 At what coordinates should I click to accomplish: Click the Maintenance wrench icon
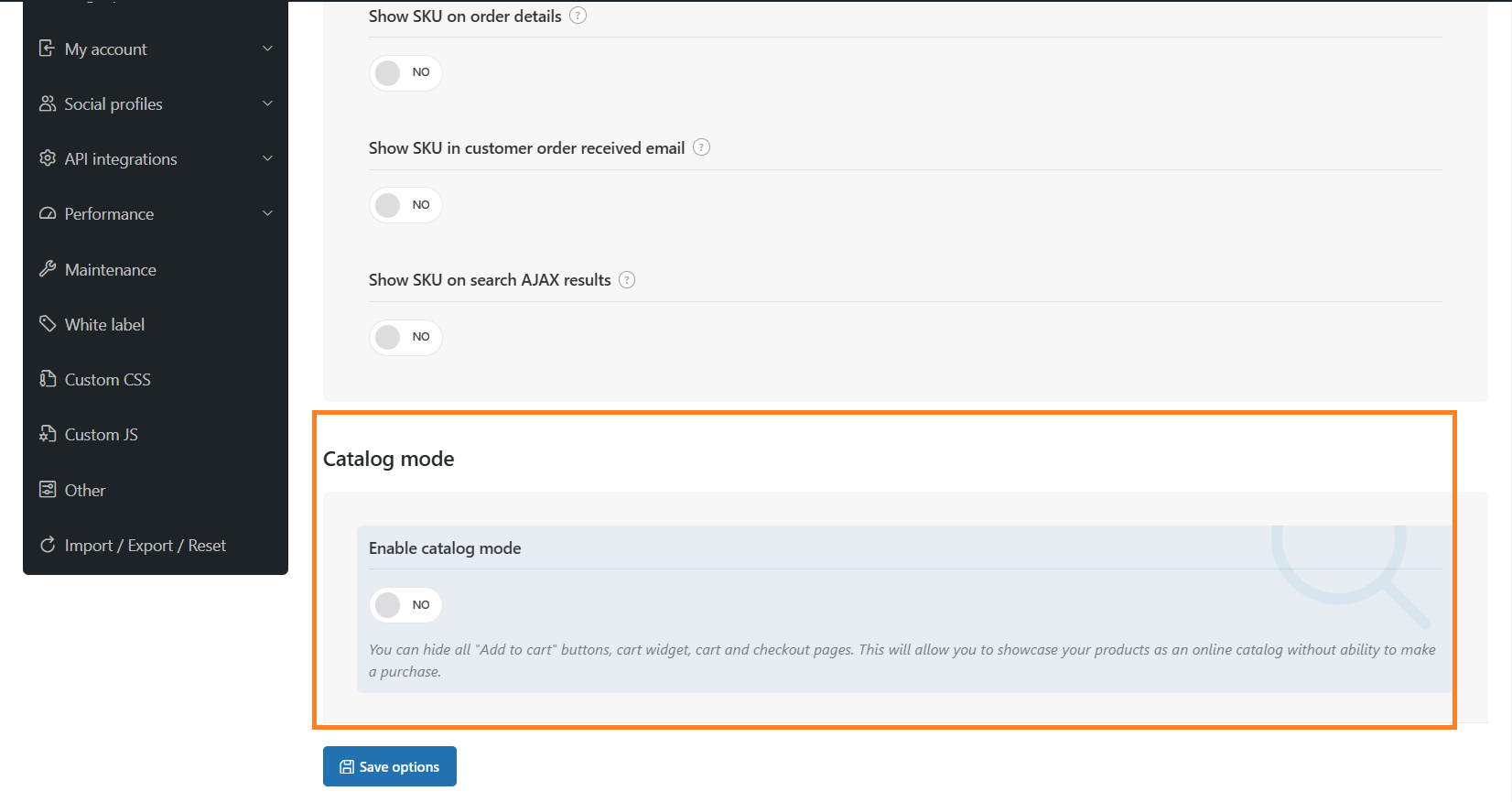pyautogui.click(x=47, y=269)
